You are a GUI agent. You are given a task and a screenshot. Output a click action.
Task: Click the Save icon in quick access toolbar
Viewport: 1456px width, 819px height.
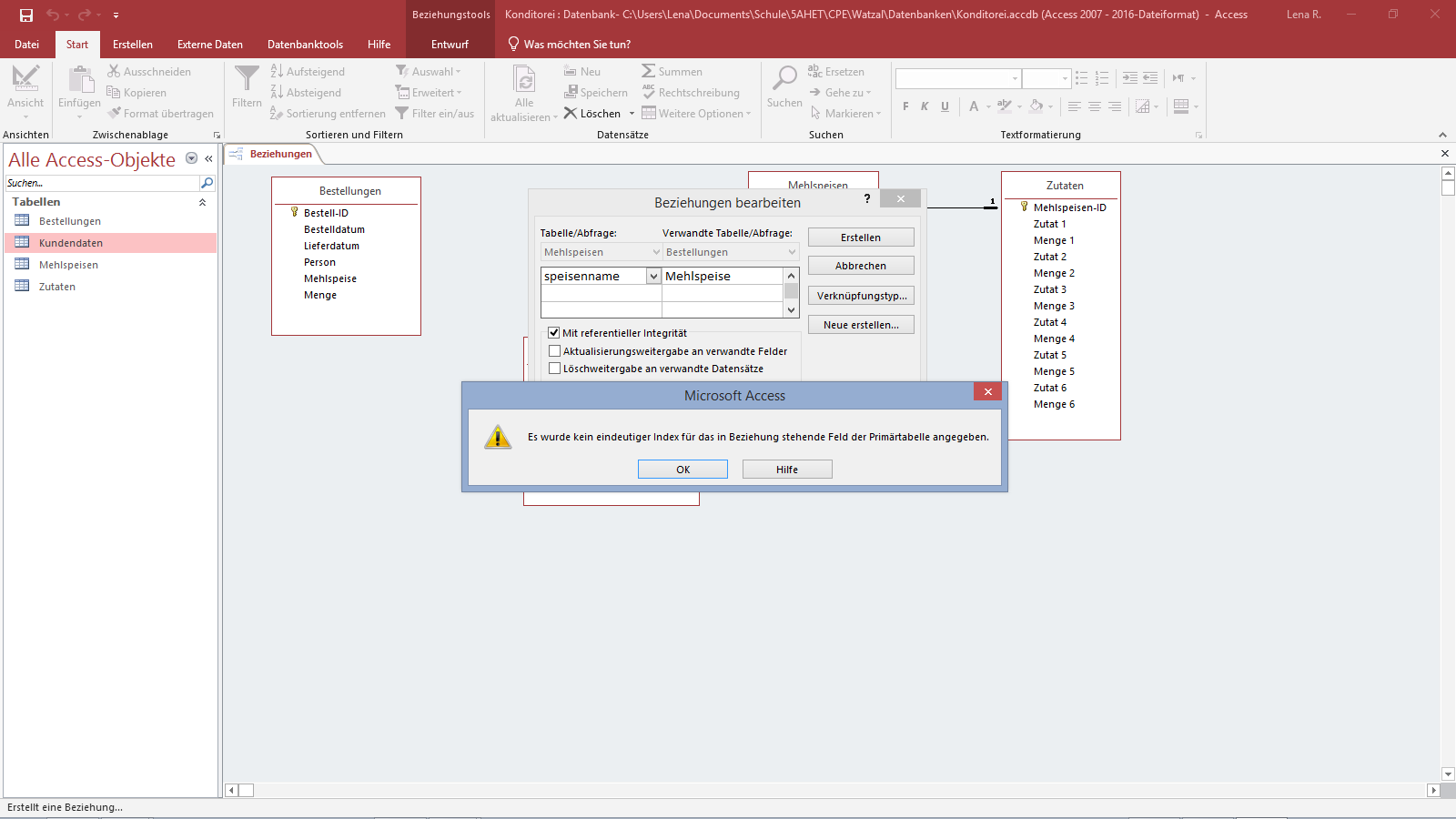26,15
